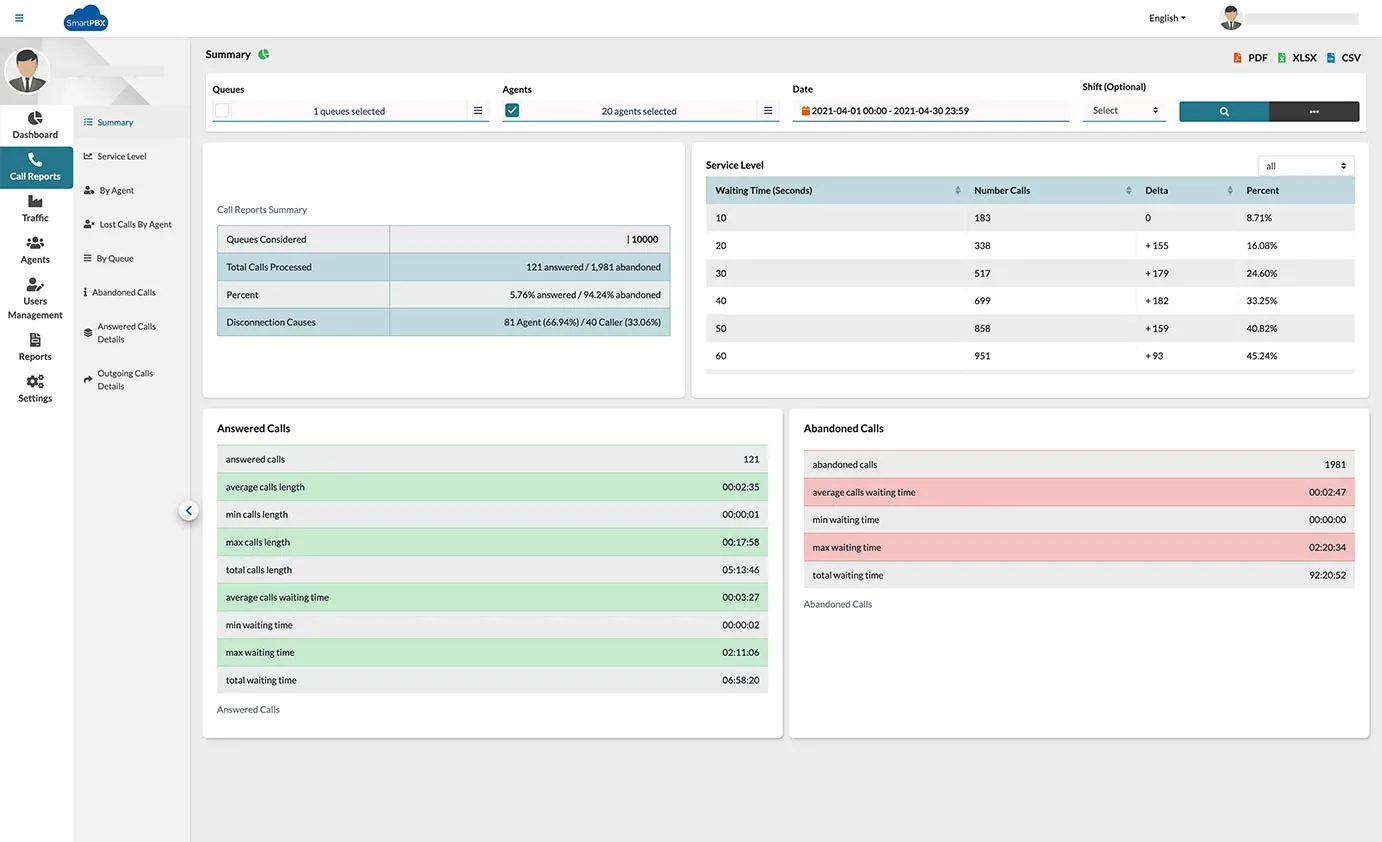This screenshot has width=1382, height=842.
Task: Open the Dashboard section in sidebar
Action: coord(35,125)
